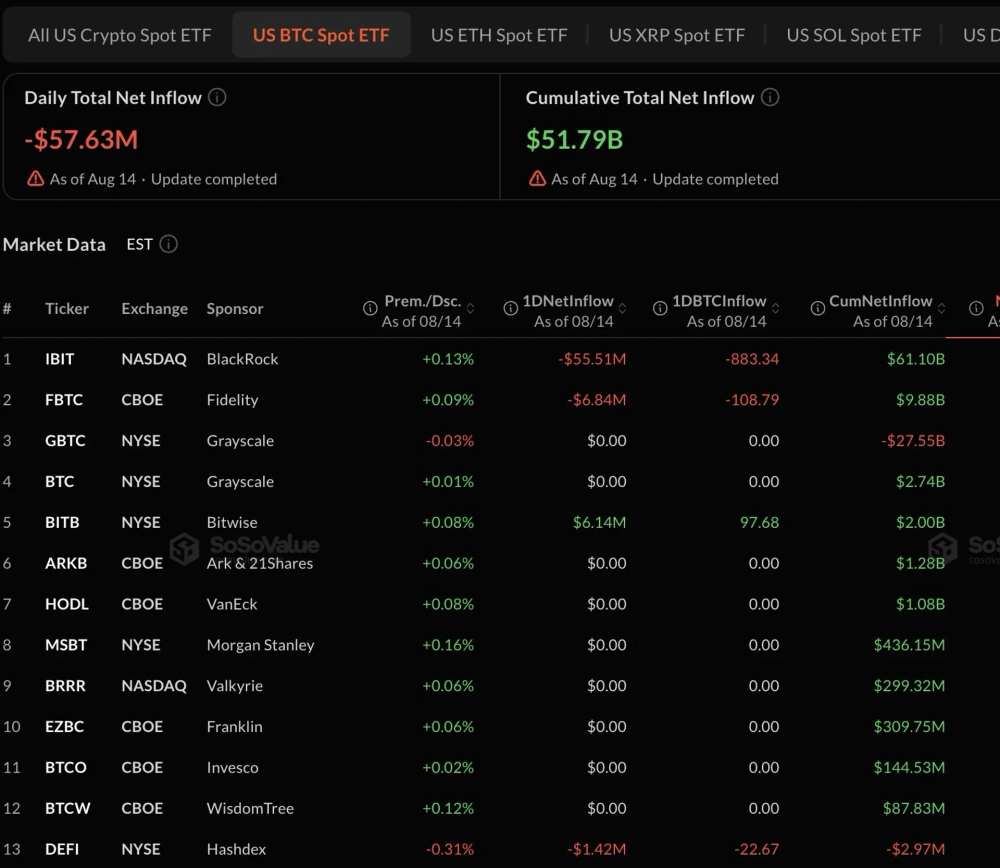Select Fidelity sponsor cell
Screen dimensions: 1000x868
[x=232, y=400]
